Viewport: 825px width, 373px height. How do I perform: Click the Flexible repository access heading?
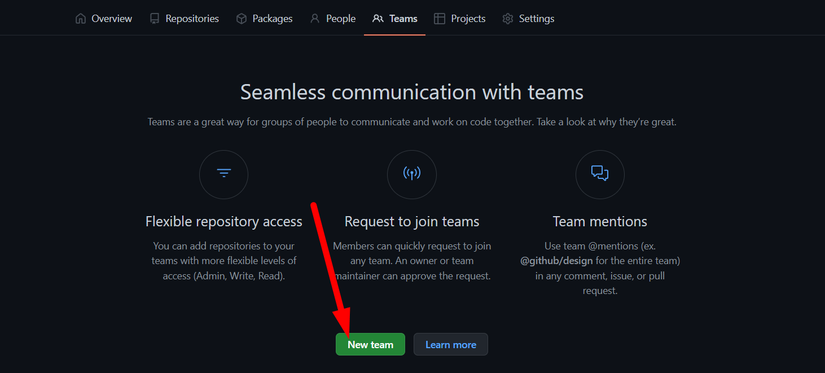(224, 221)
